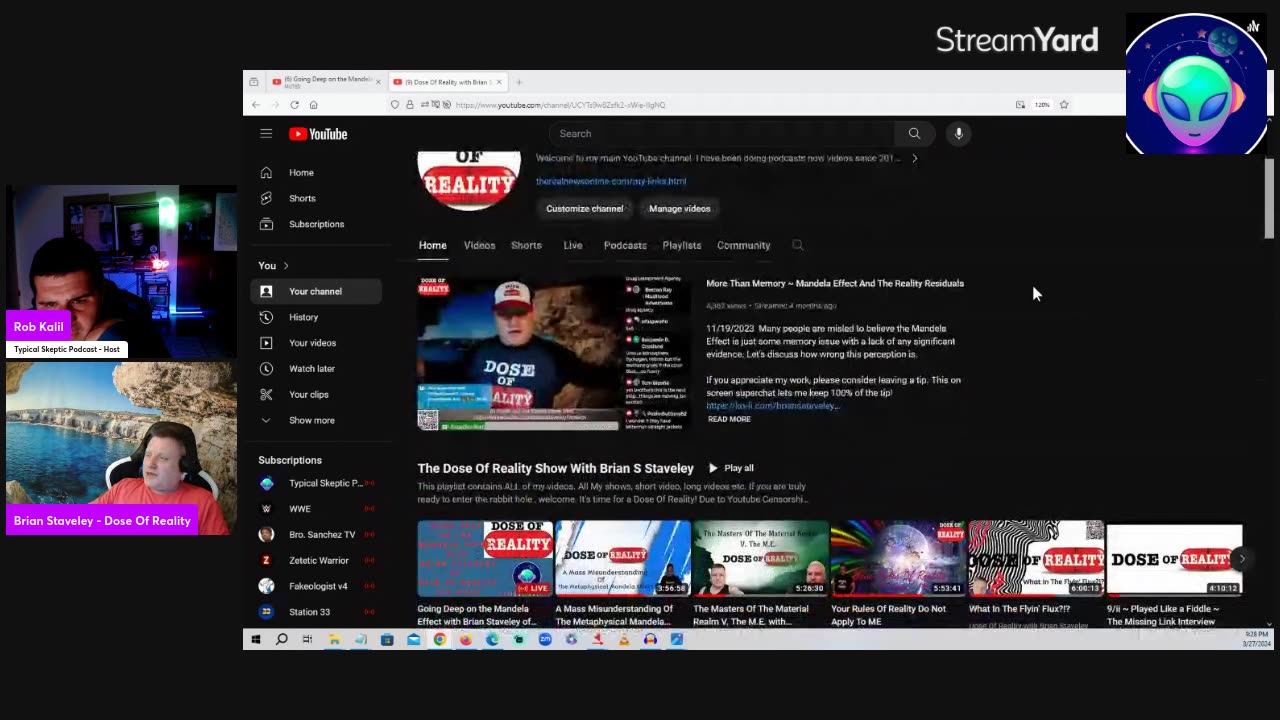Open WWE subscription channel
The height and width of the screenshot is (720, 1280).
point(315,509)
